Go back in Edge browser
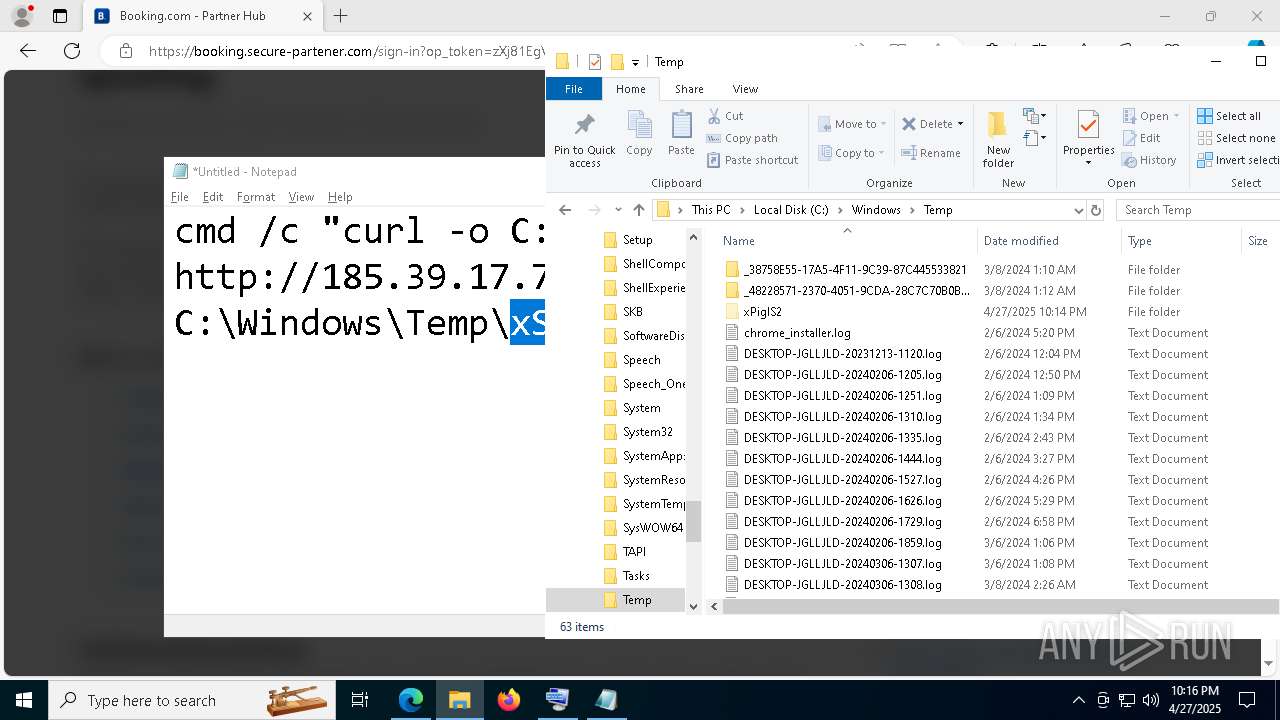The image size is (1280, 720). point(28,51)
